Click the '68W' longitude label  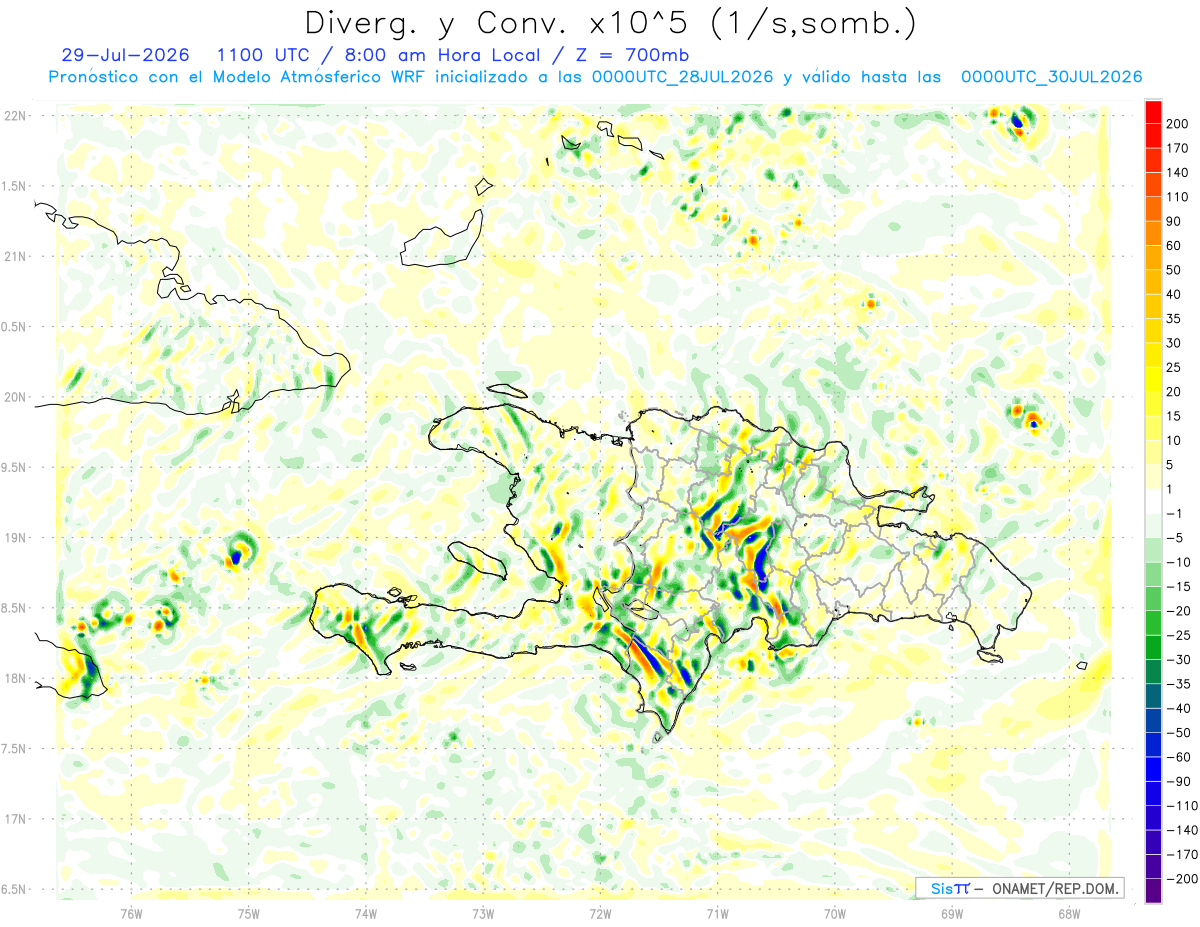1069,913
